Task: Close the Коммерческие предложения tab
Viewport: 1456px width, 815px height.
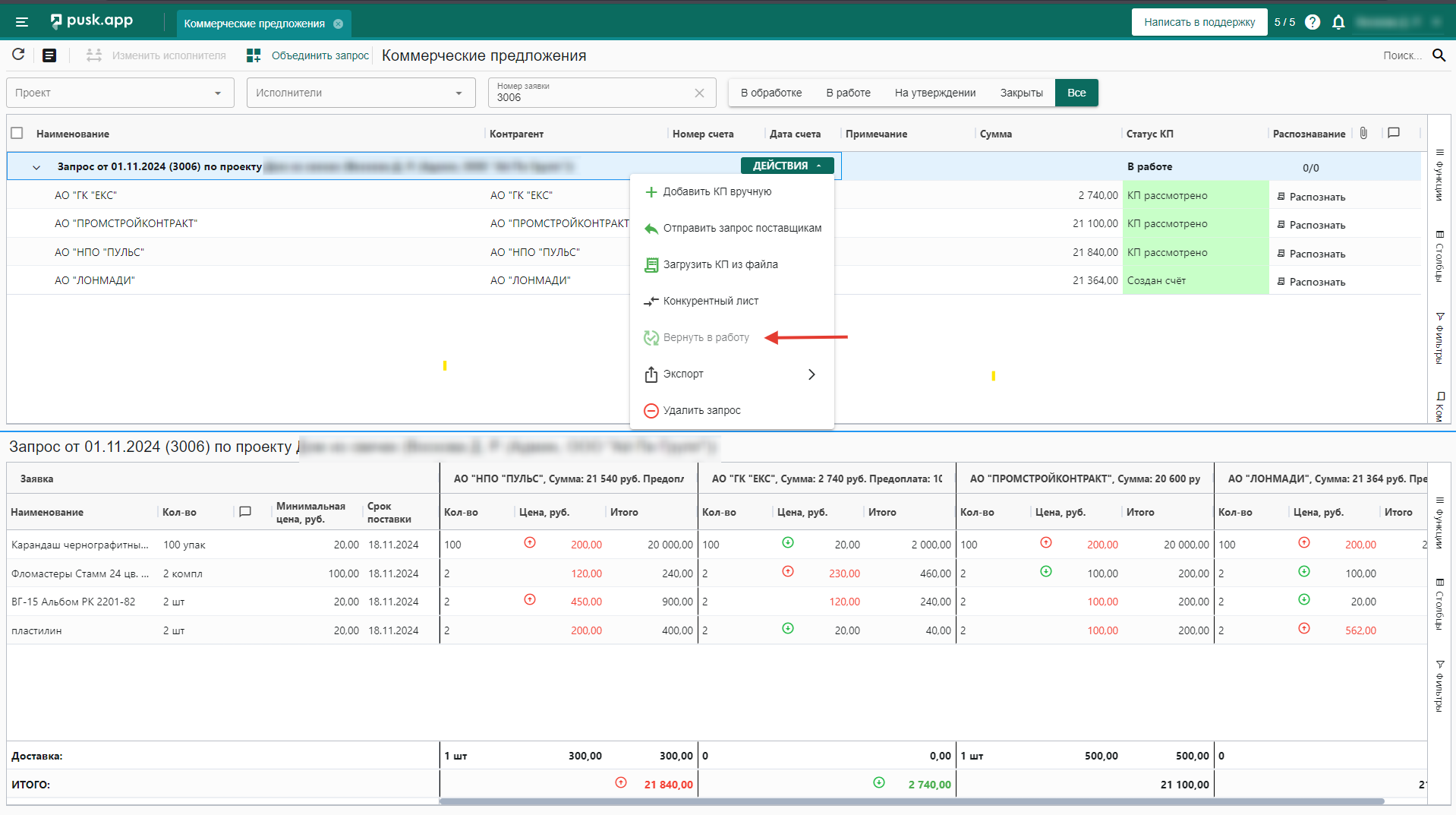Action: pos(339,24)
